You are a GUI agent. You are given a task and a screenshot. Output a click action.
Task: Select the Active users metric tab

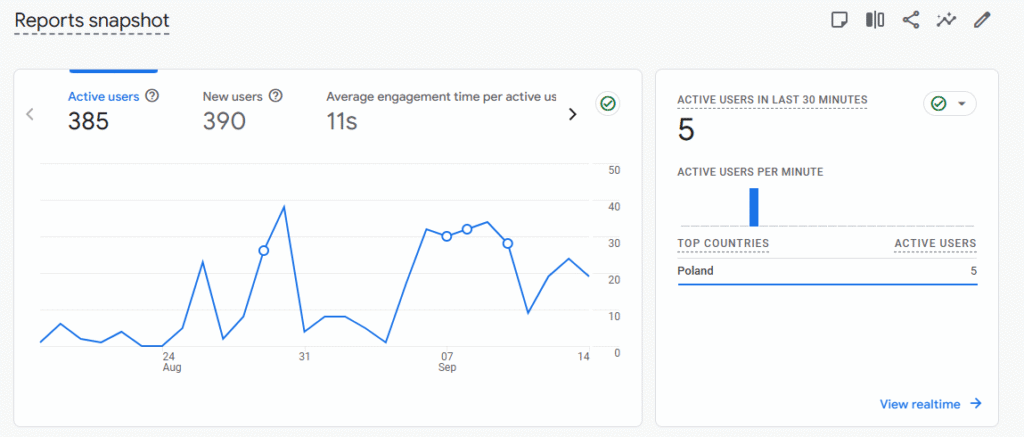pos(103,110)
